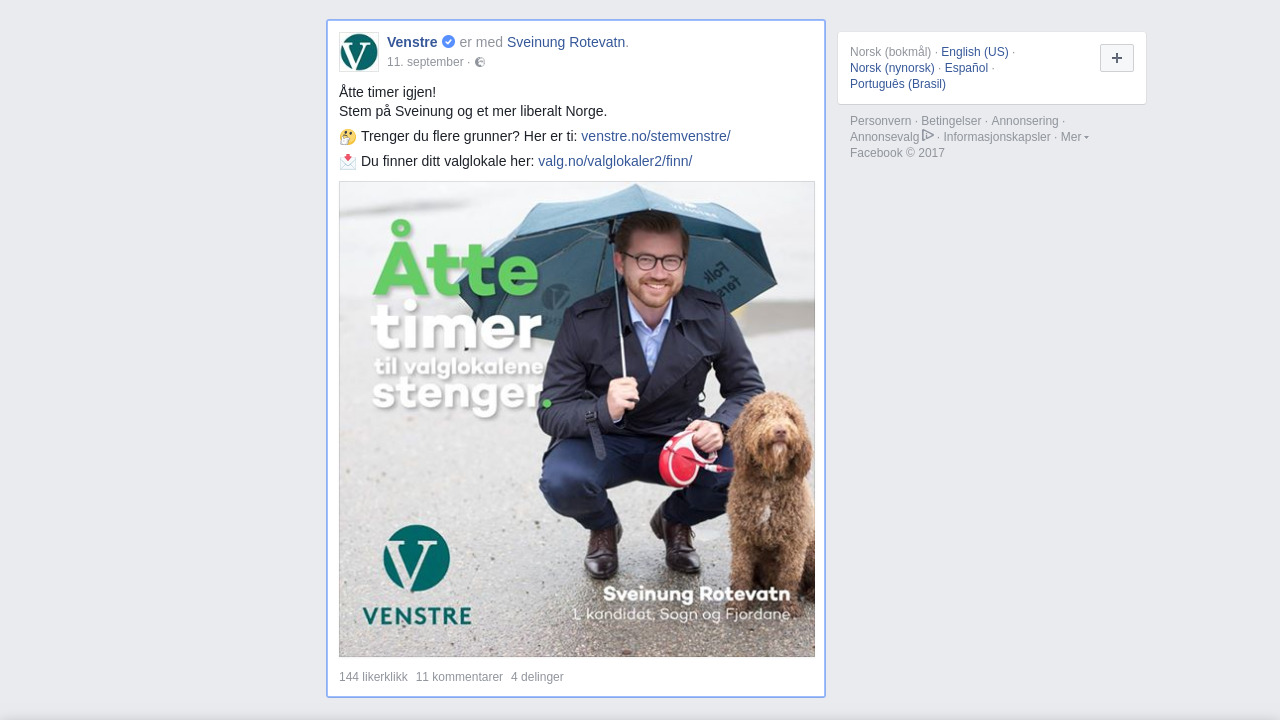The image size is (1280, 720).
Task: View the 4 delinger
Action: pyautogui.click(x=537, y=677)
